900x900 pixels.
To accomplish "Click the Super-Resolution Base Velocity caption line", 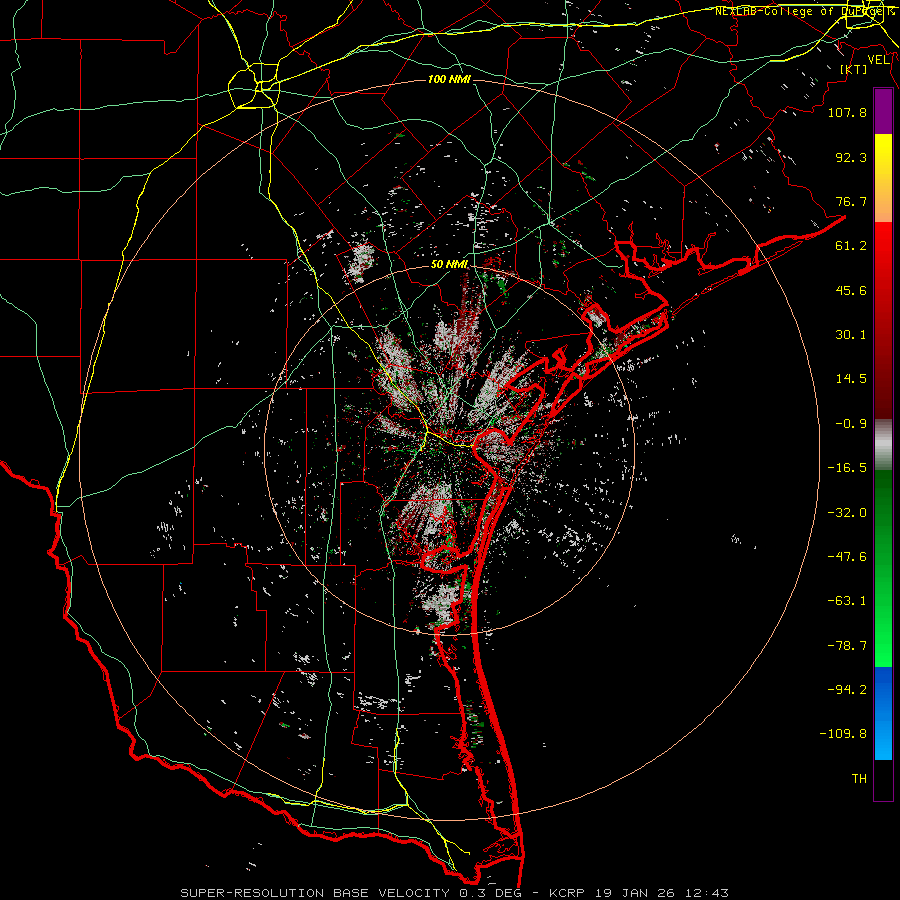I will [455, 893].
